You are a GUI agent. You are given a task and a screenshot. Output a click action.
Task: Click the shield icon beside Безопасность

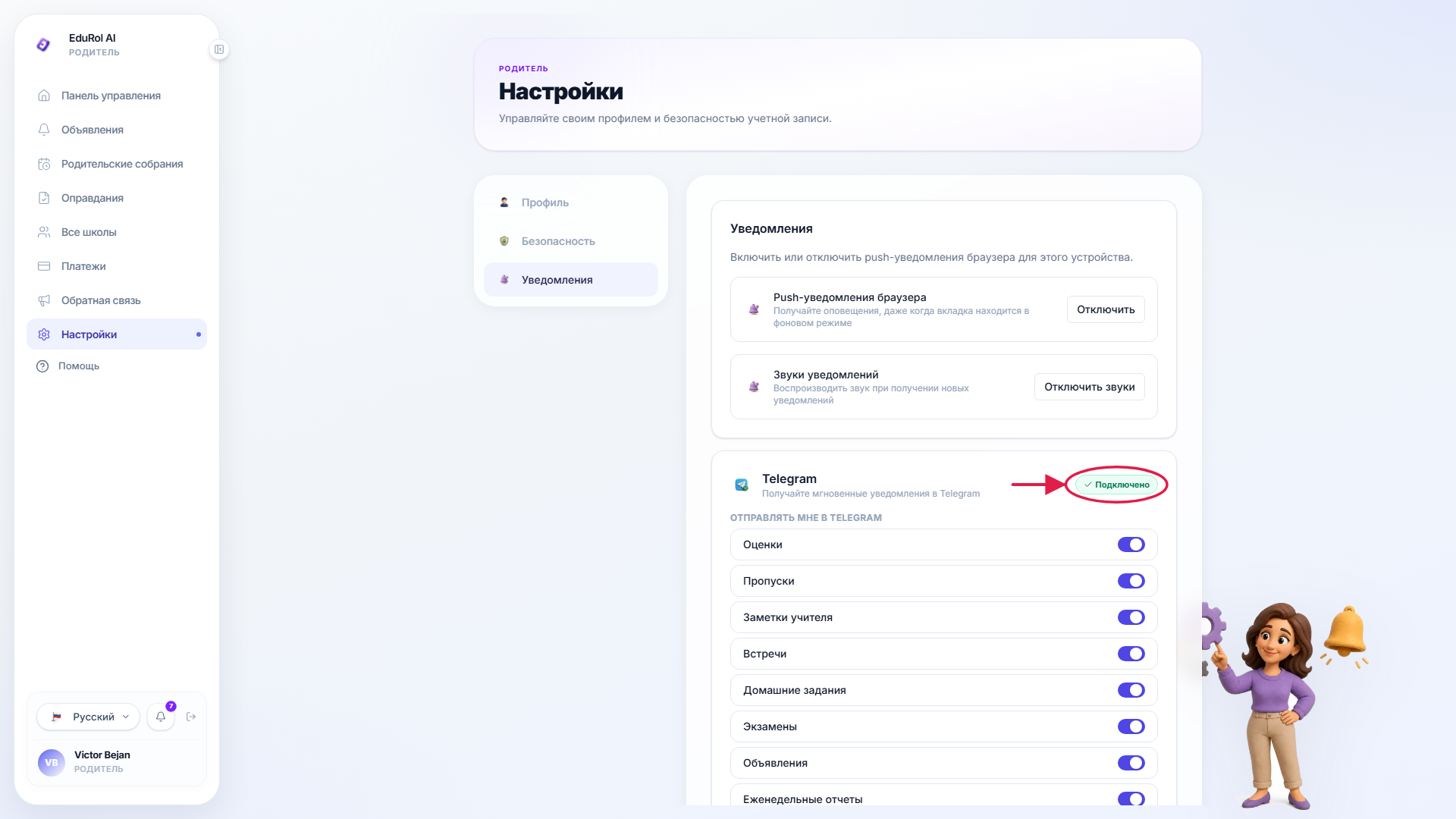tap(504, 241)
